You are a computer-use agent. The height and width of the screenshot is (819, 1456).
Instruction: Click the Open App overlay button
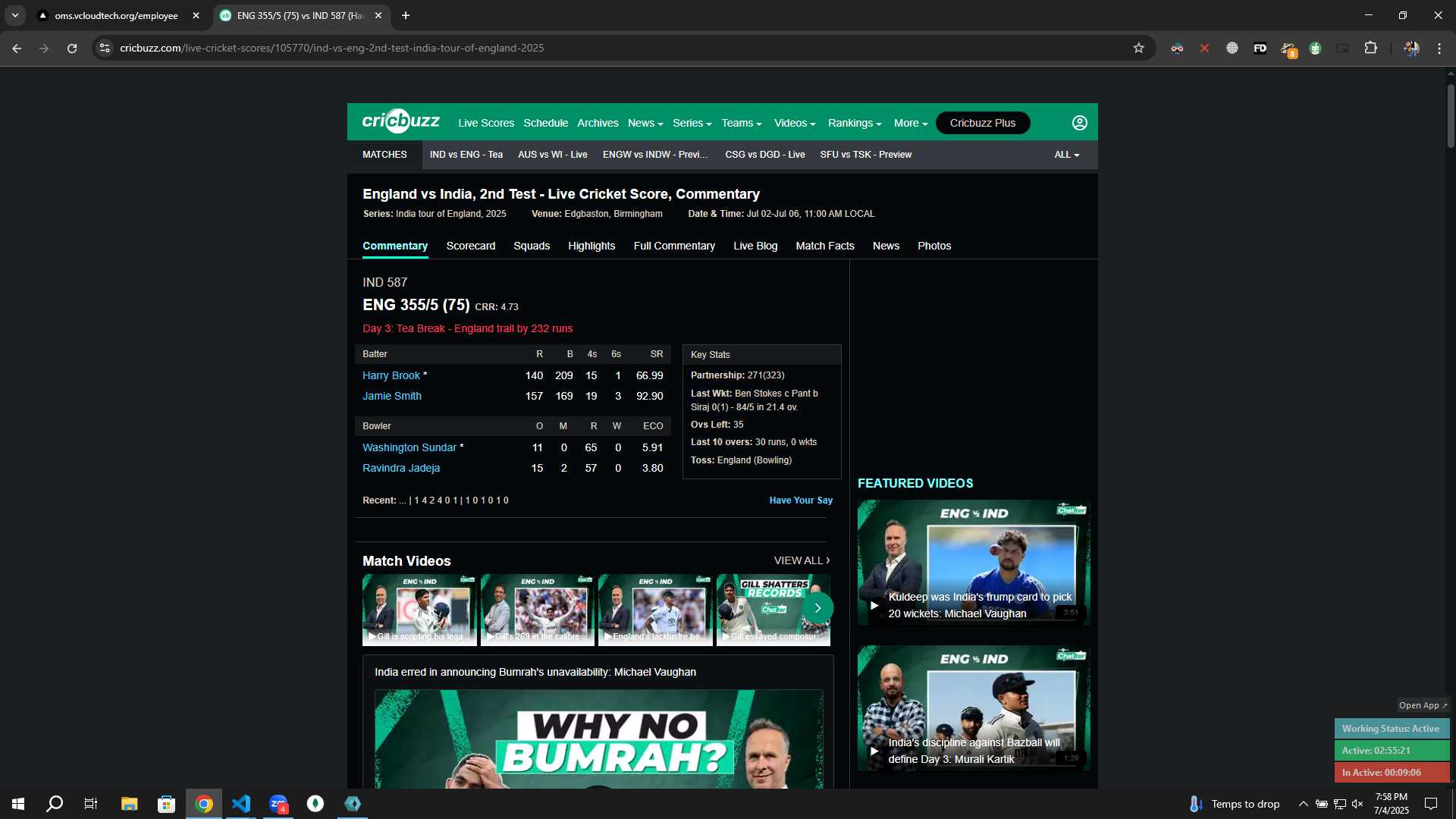click(1423, 705)
